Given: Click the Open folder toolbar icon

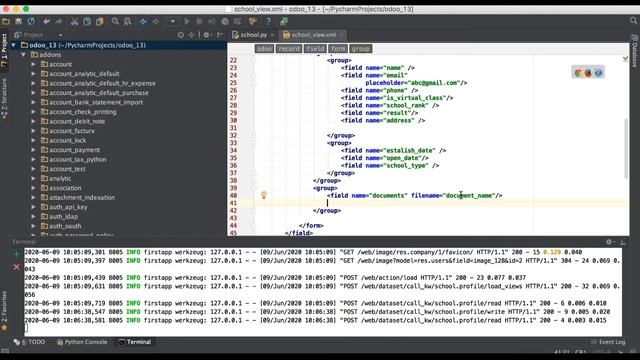Looking at the screenshot, I should 6,21.
